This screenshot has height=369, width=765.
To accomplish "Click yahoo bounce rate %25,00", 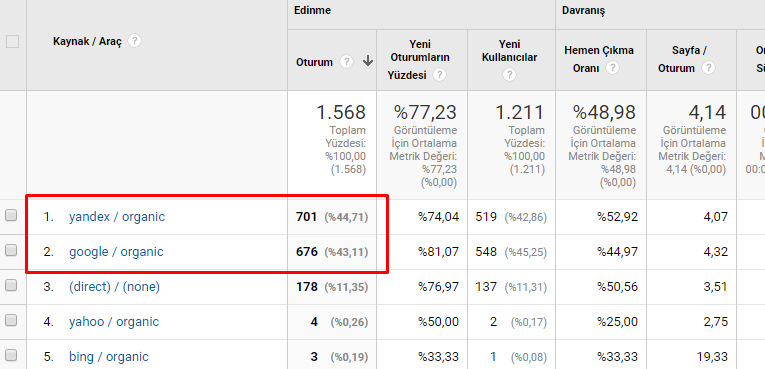I will click(x=617, y=322).
